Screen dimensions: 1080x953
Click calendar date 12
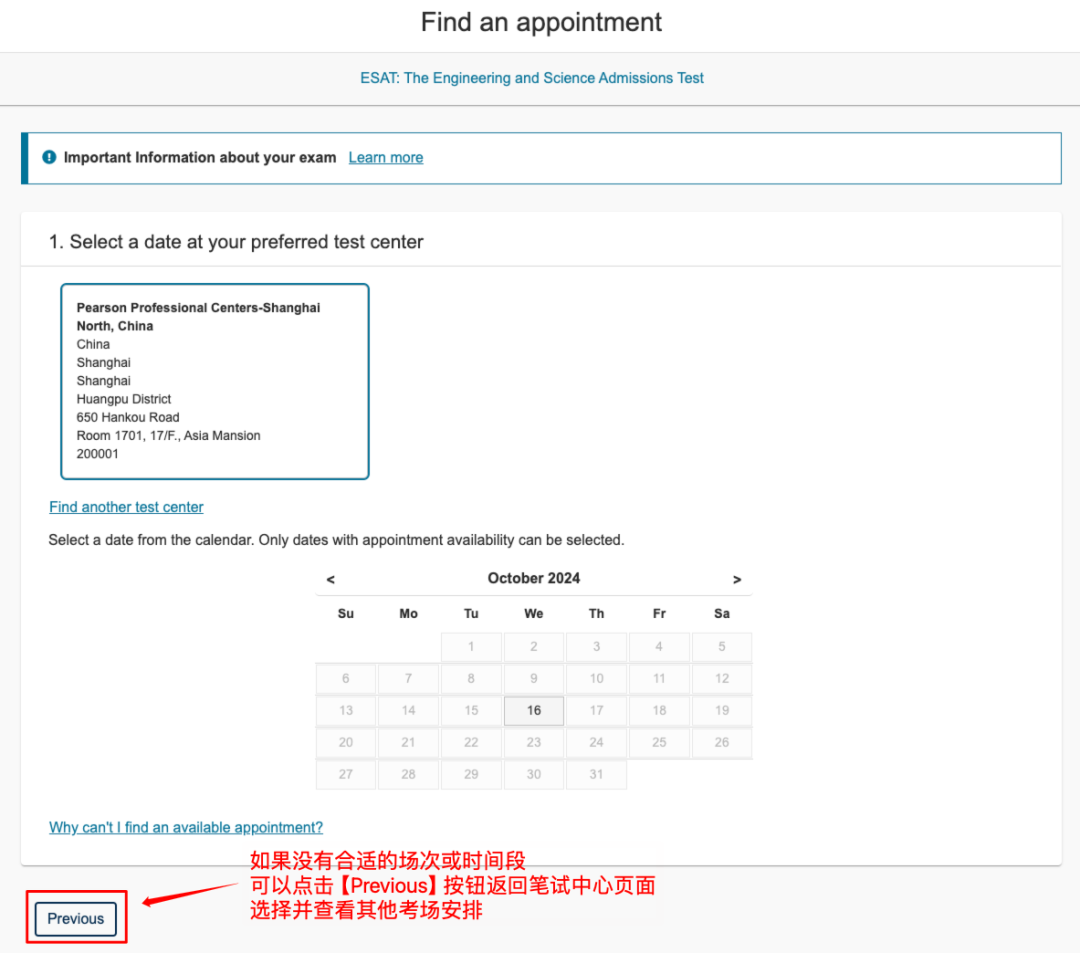[x=722, y=678]
